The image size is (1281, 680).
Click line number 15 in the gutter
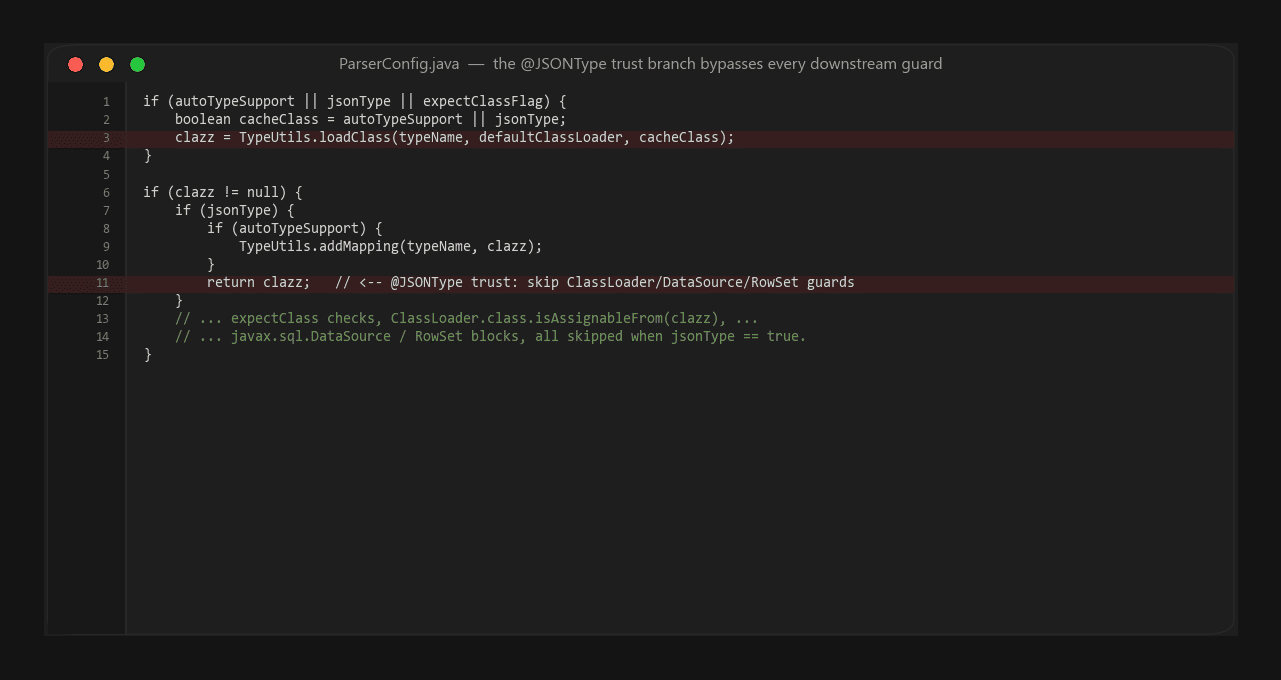coord(103,355)
